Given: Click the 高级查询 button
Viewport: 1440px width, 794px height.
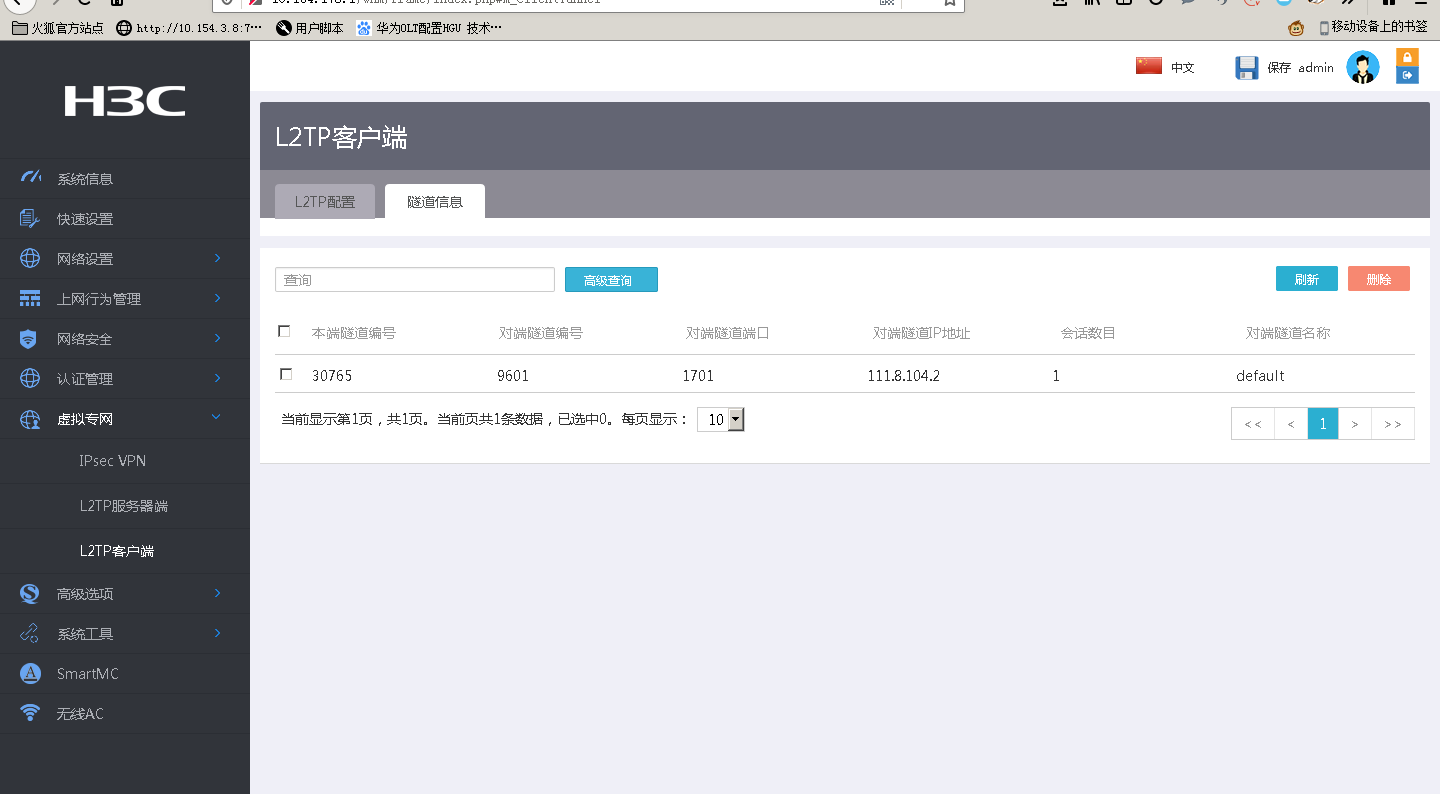Looking at the screenshot, I should pyautogui.click(x=611, y=280).
